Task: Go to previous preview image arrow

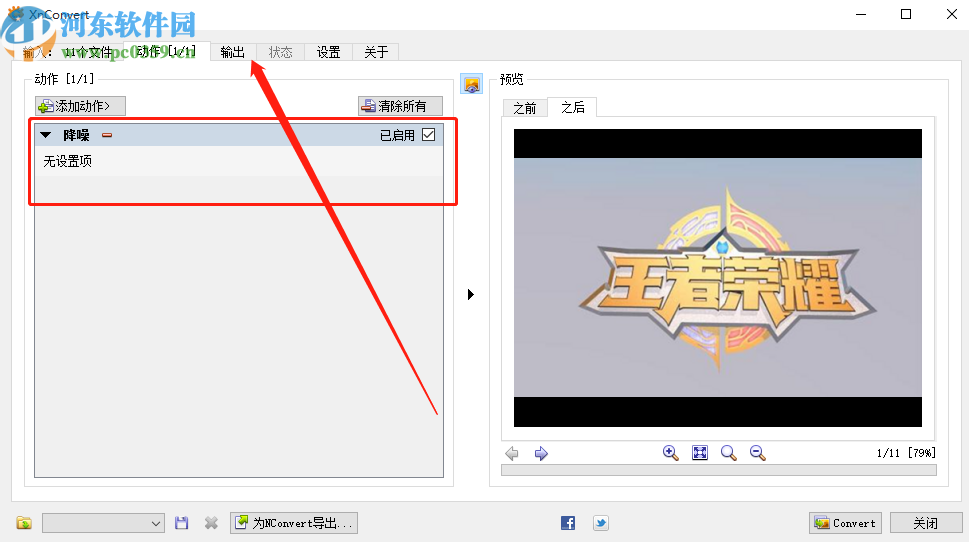Action: click(x=512, y=453)
